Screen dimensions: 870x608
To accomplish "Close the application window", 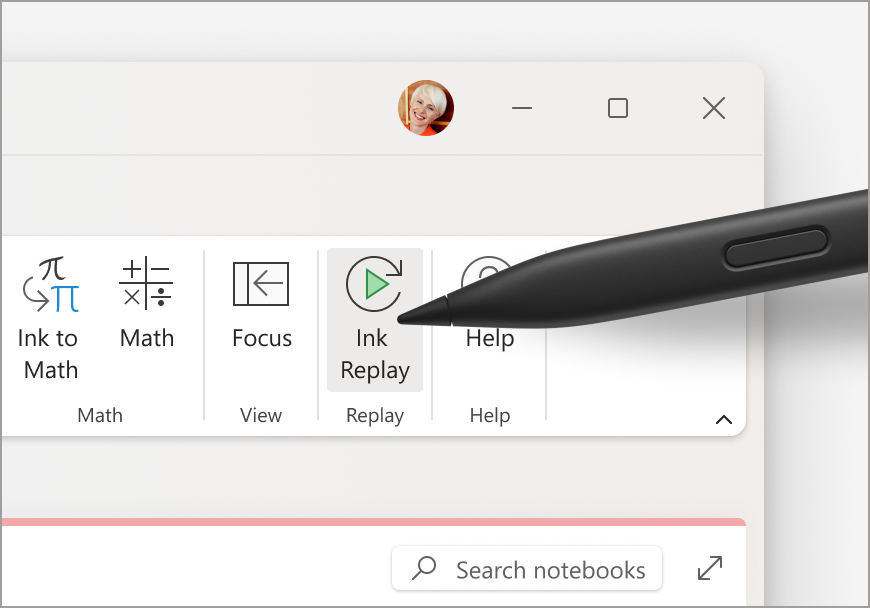I will pos(714,108).
